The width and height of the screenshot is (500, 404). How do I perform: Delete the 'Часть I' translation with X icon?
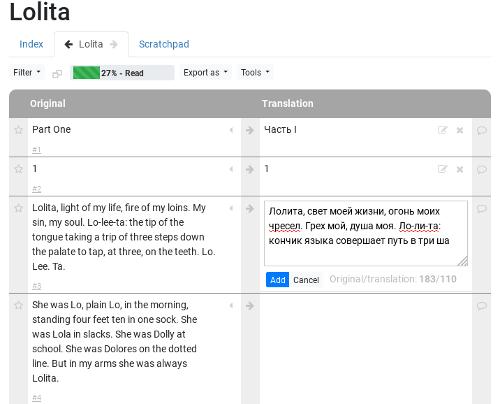(x=460, y=130)
